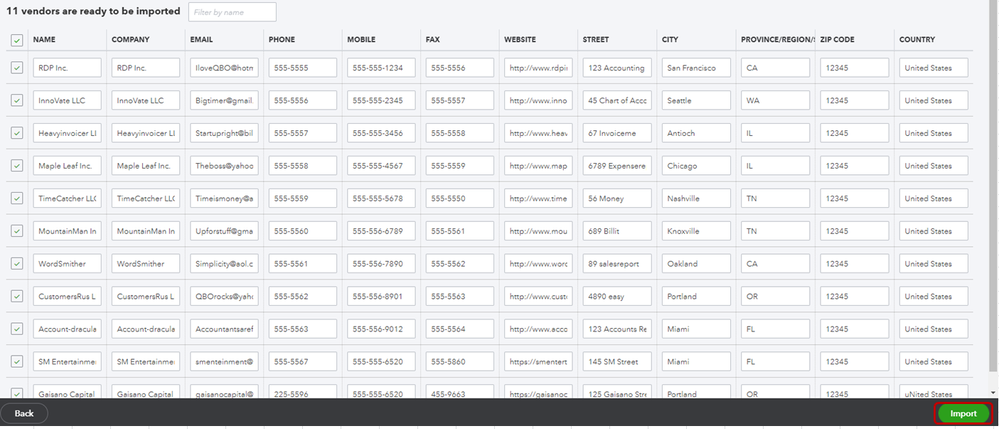Uncheck the CustomersRus row checkbox
Screen dimensions: 999x429
click(17, 296)
